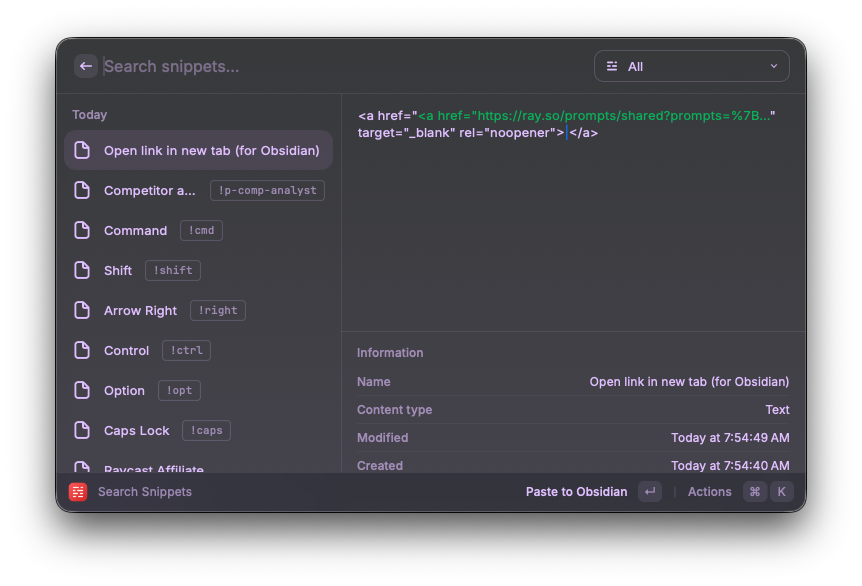Click the back arrow button

click(x=86, y=66)
